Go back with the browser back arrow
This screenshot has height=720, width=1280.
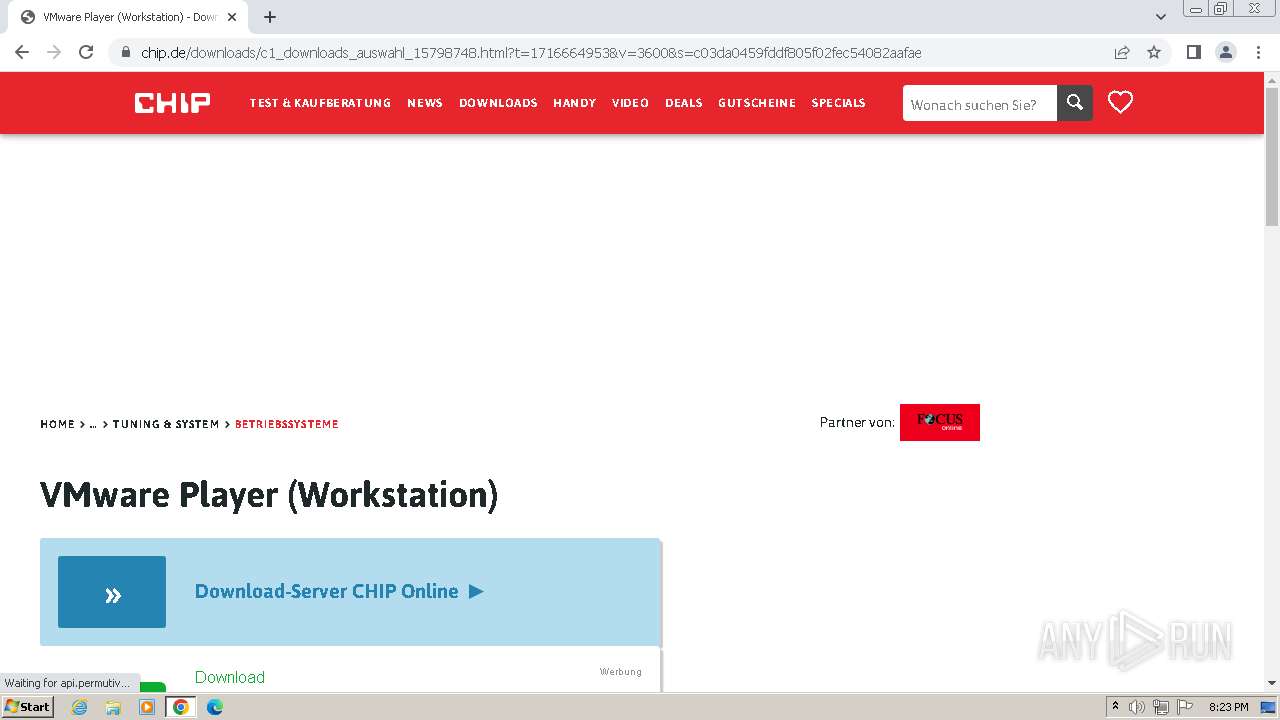coord(22,52)
